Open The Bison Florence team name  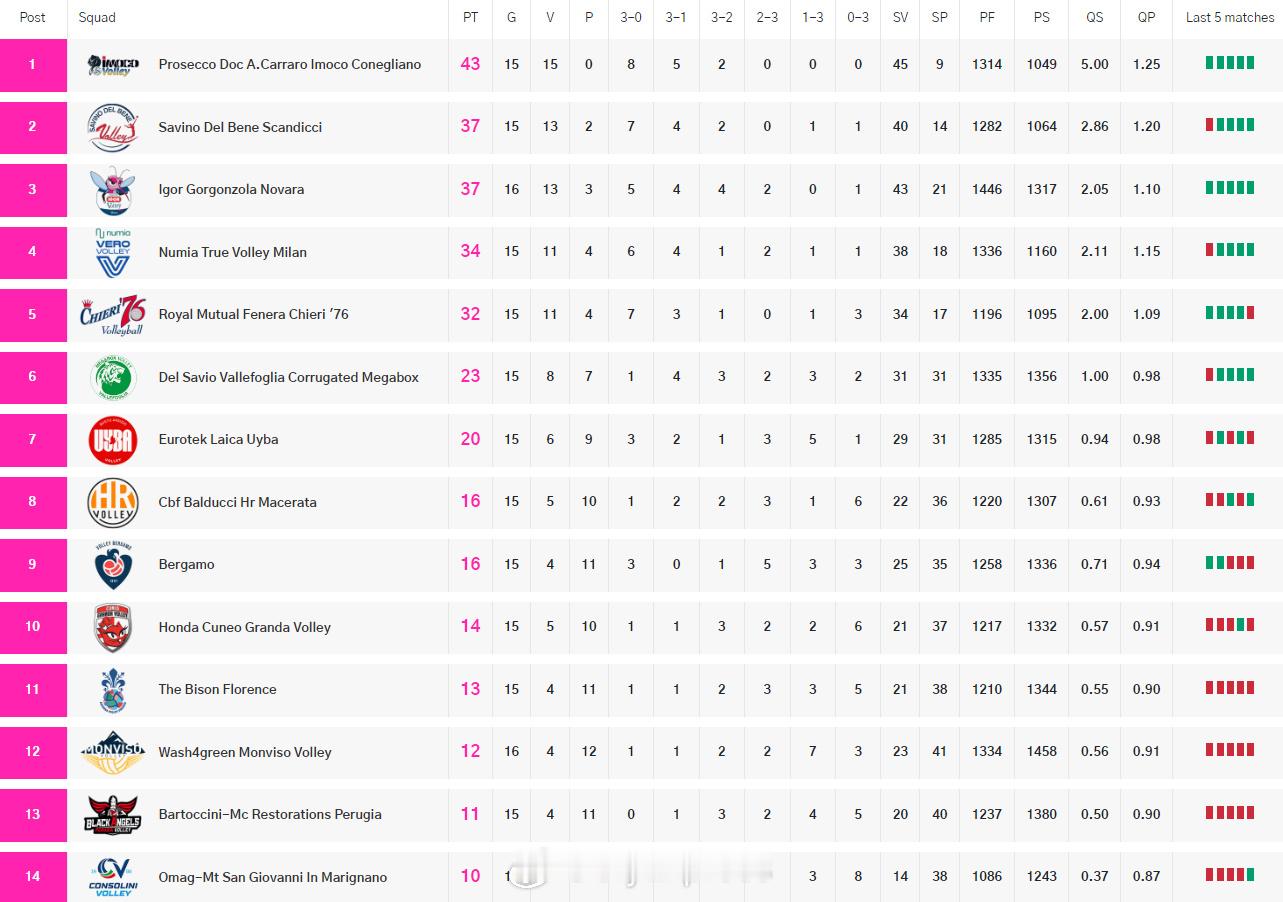217,689
